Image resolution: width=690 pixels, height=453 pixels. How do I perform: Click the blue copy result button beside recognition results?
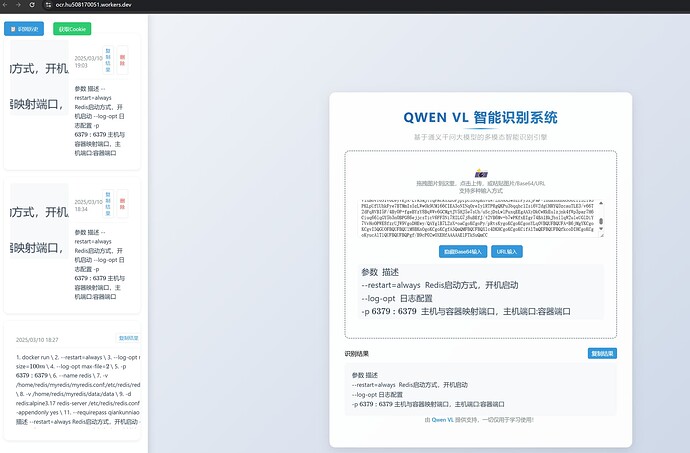602,353
